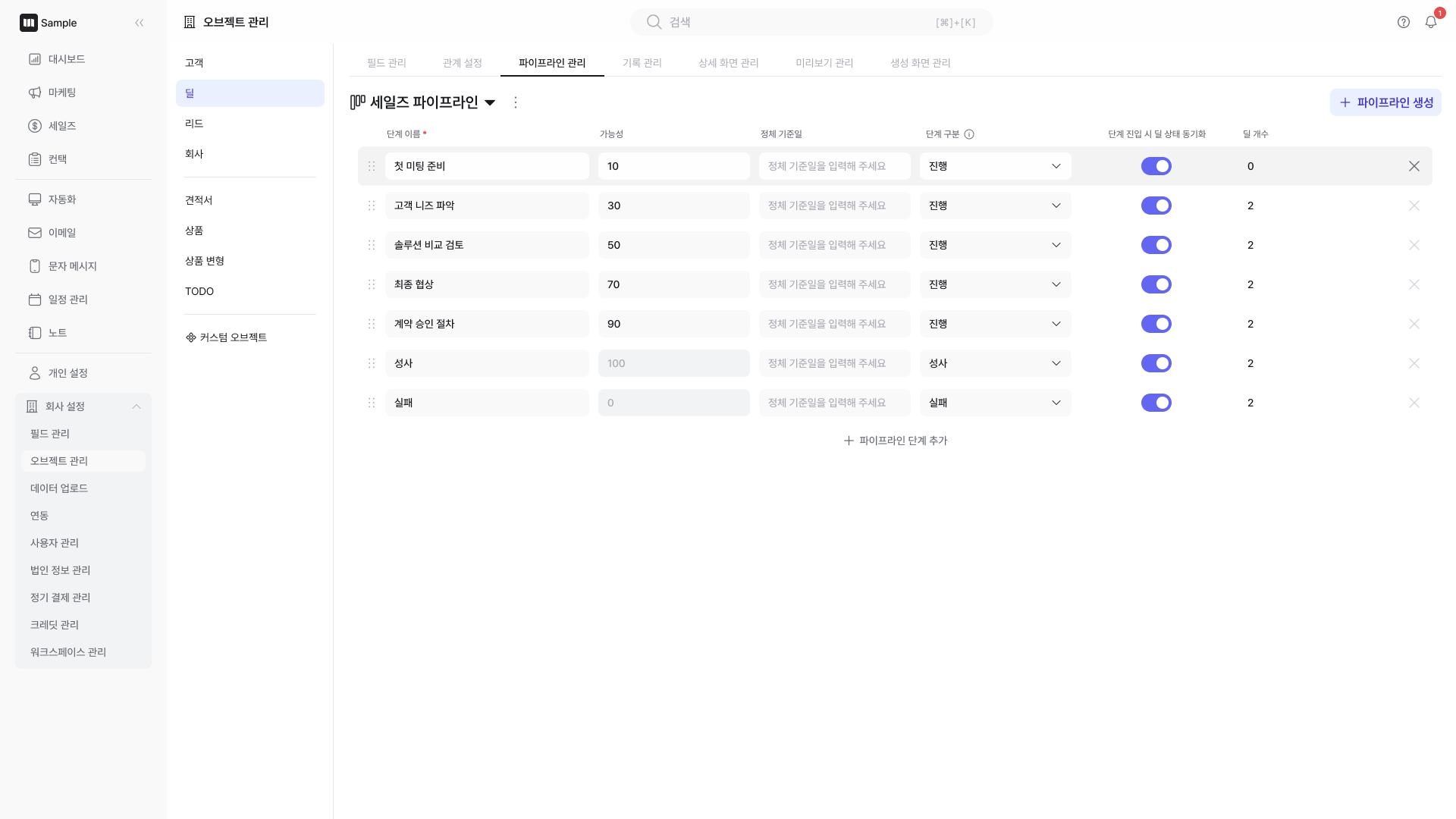The width and height of the screenshot is (1456, 819).
Task: Open 마케팅 from the sidebar
Action: click(62, 93)
